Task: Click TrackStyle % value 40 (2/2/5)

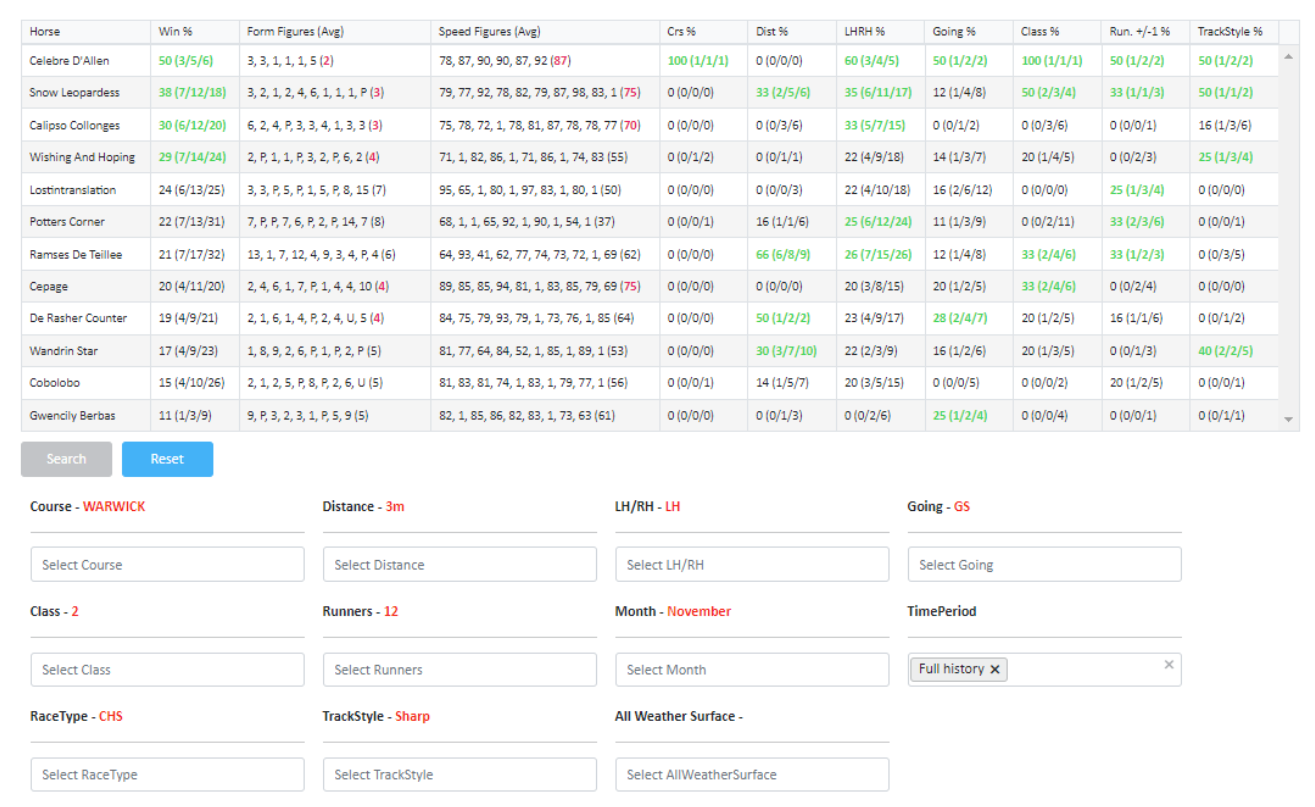Action: click(1225, 351)
